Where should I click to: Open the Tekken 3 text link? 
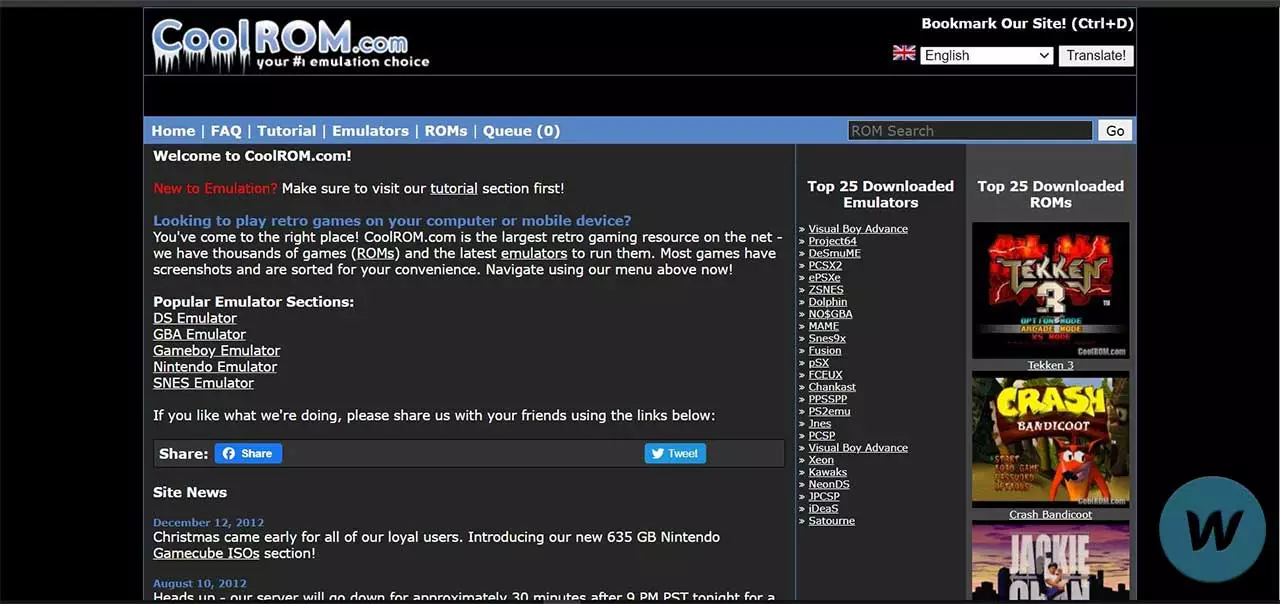[x=1051, y=365]
